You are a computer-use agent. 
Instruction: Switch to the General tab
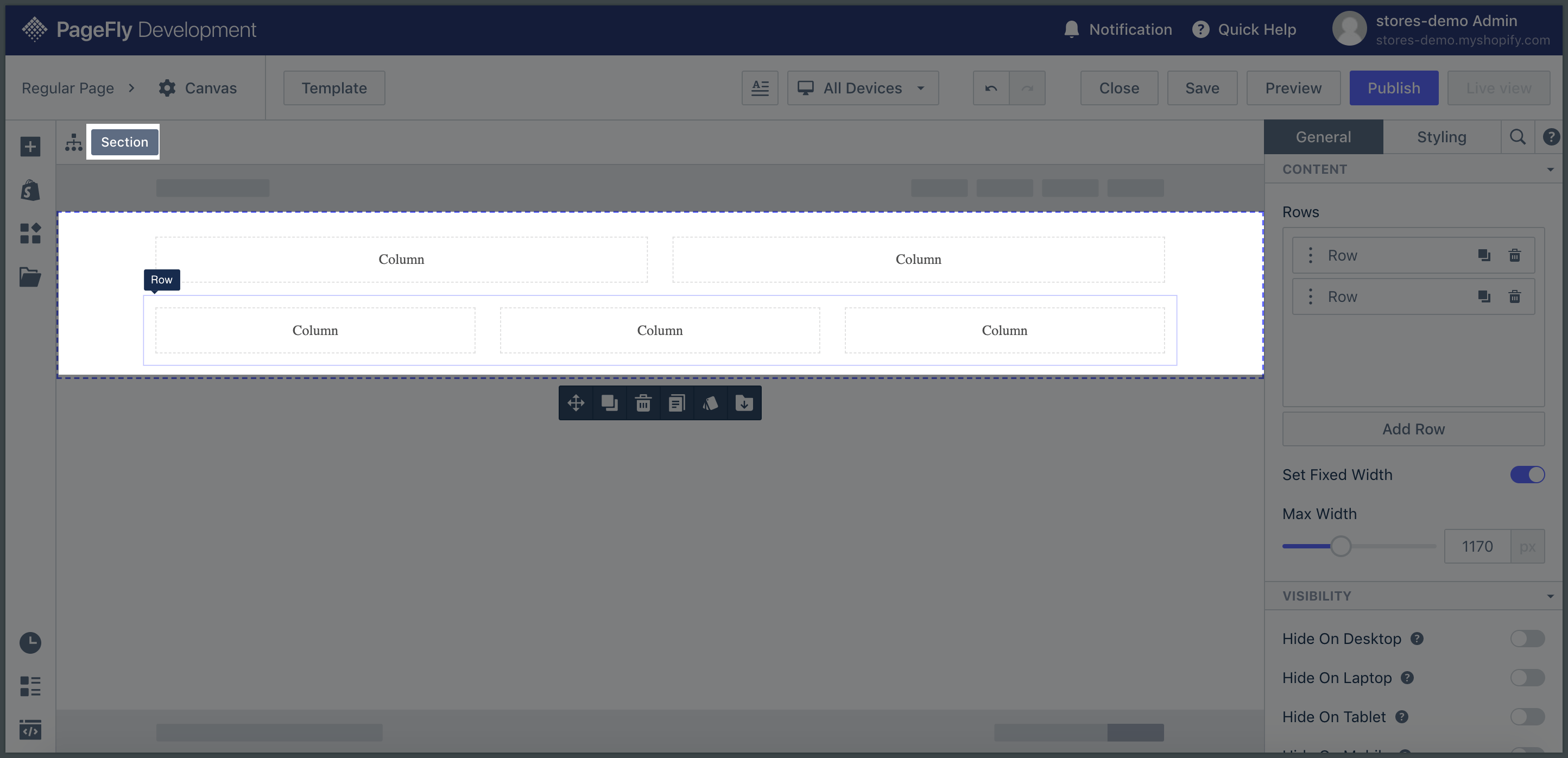(x=1323, y=137)
